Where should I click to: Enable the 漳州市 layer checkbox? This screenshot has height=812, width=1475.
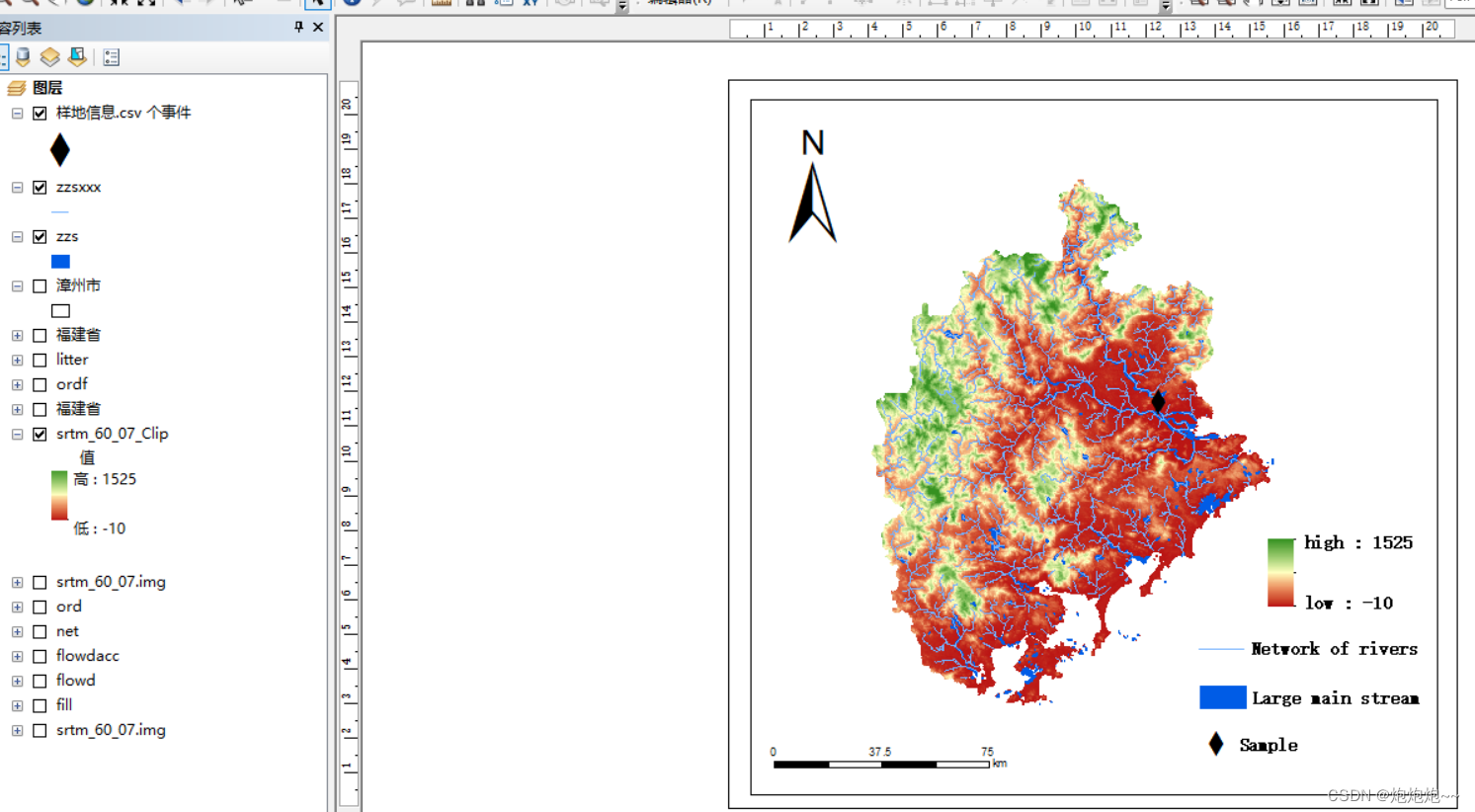(x=40, y=285)
